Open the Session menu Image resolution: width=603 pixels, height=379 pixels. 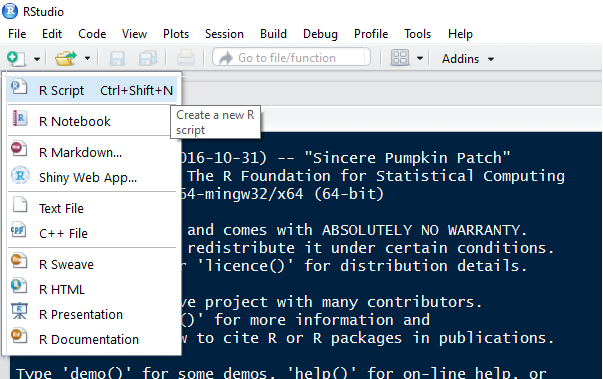coord(224,34)
